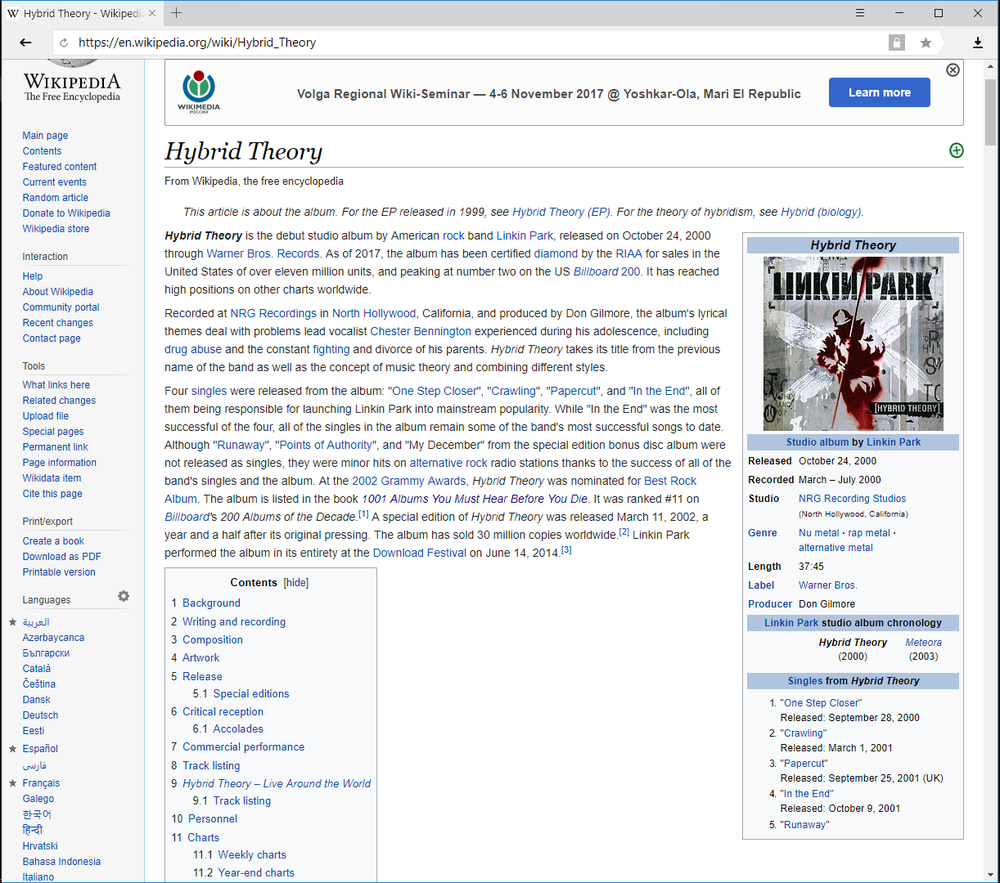The image size is (1000, 883).
Task: Open the downloads arrow icon
Action: click(978, 43)
